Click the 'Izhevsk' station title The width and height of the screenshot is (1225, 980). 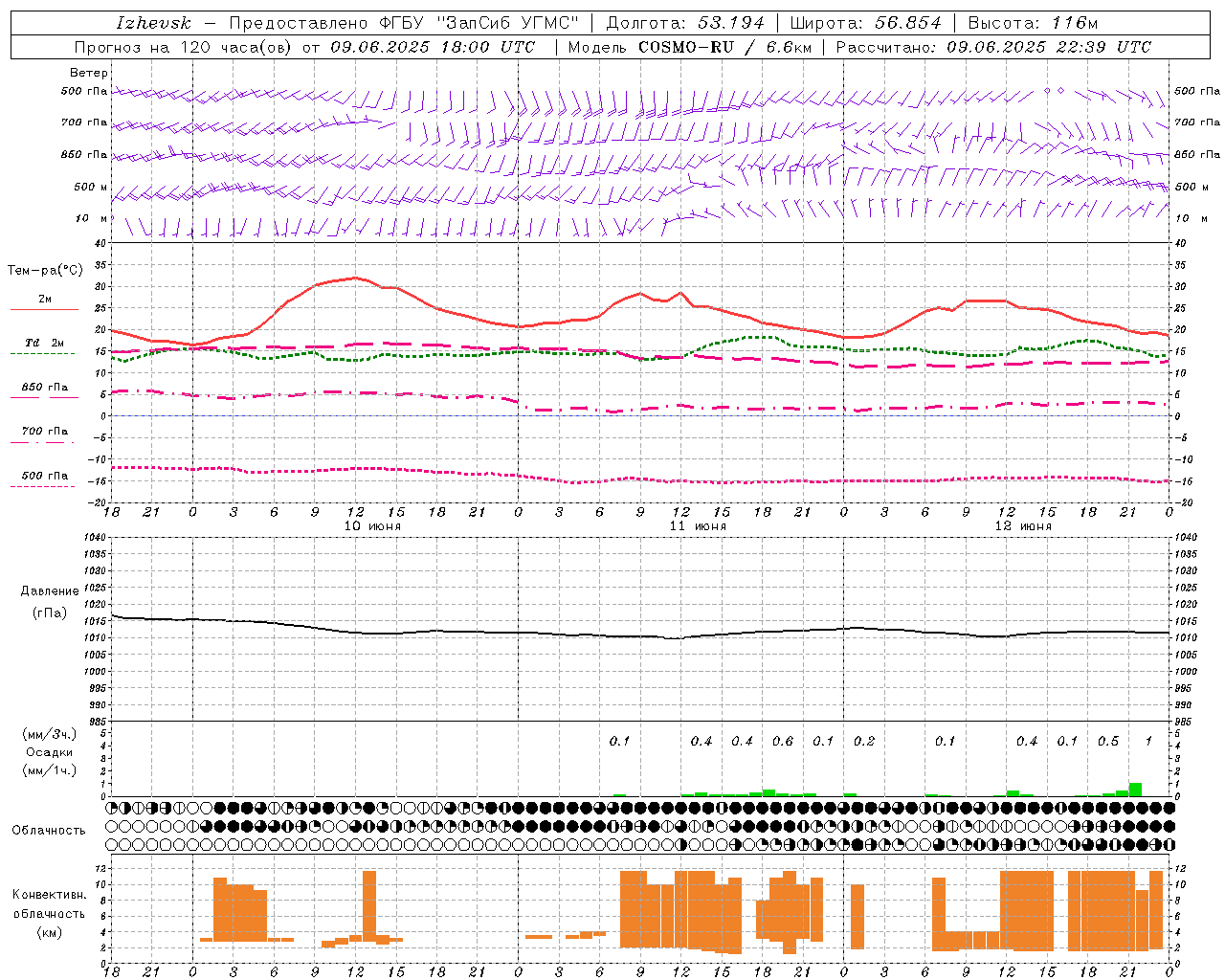(154, 23)
